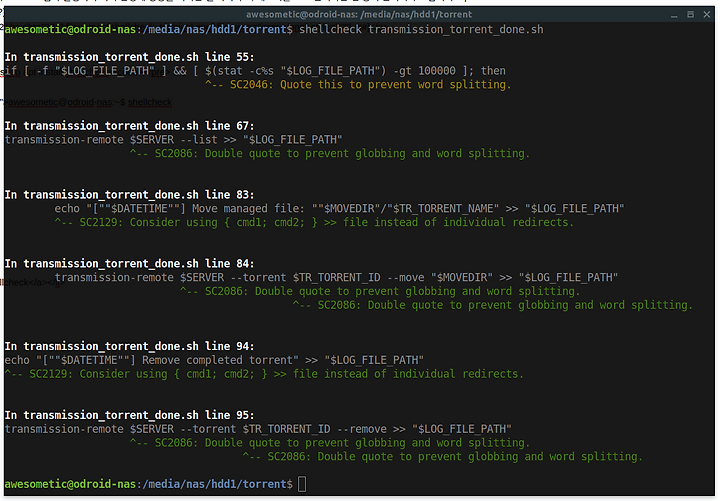
Task: Click the first SC2086 message under line 95
Action: (x=330, y=443)
